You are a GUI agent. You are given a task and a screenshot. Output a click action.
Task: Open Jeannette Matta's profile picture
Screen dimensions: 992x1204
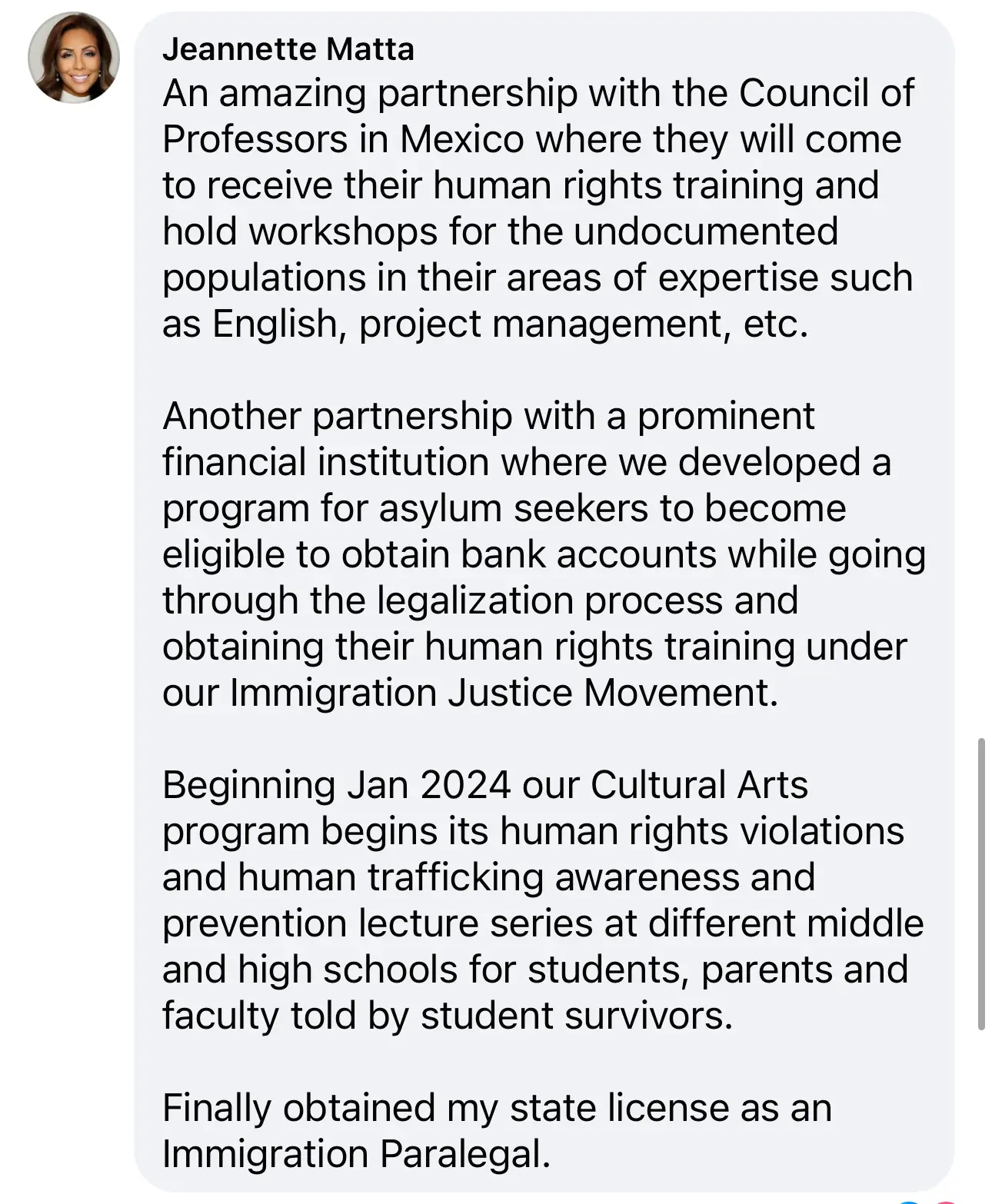74,58
